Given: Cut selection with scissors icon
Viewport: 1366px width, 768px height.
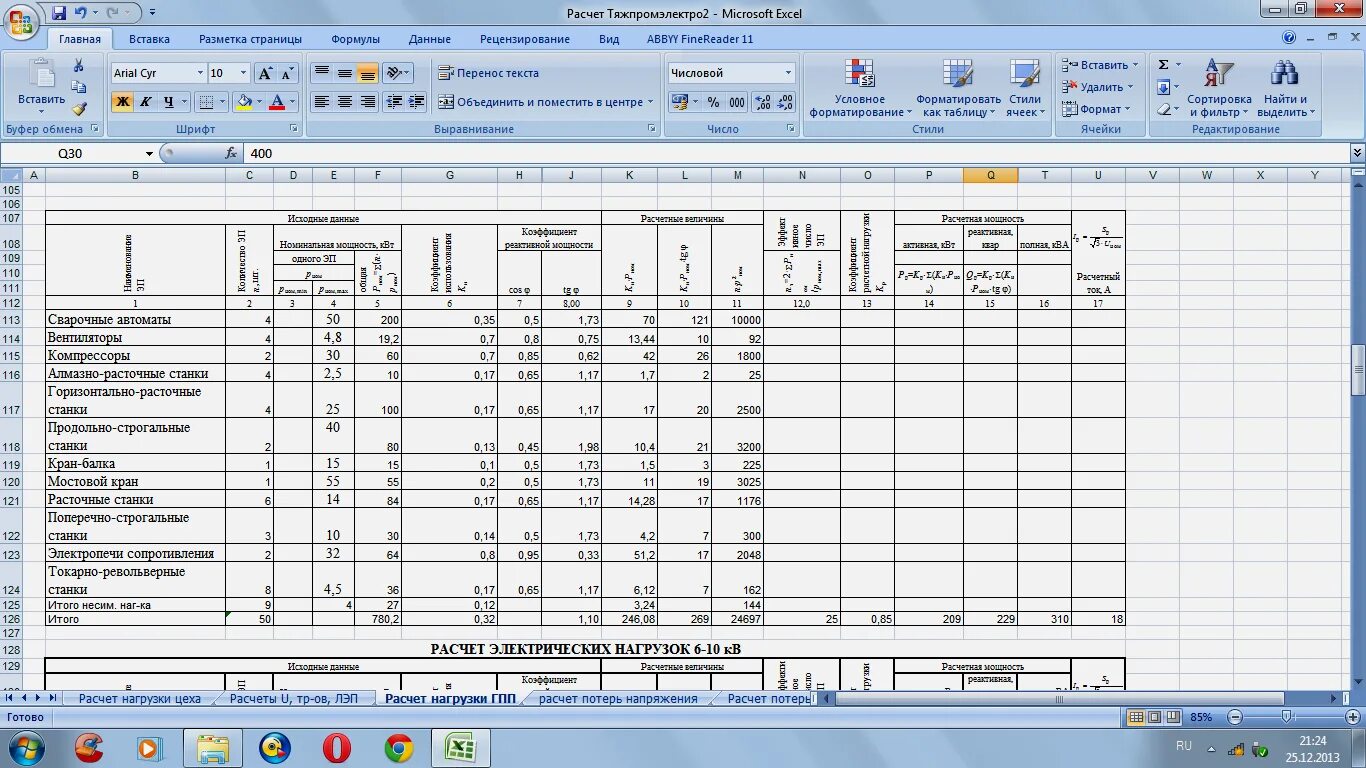Looking at the screenshot, I should [x=79, y=66].
